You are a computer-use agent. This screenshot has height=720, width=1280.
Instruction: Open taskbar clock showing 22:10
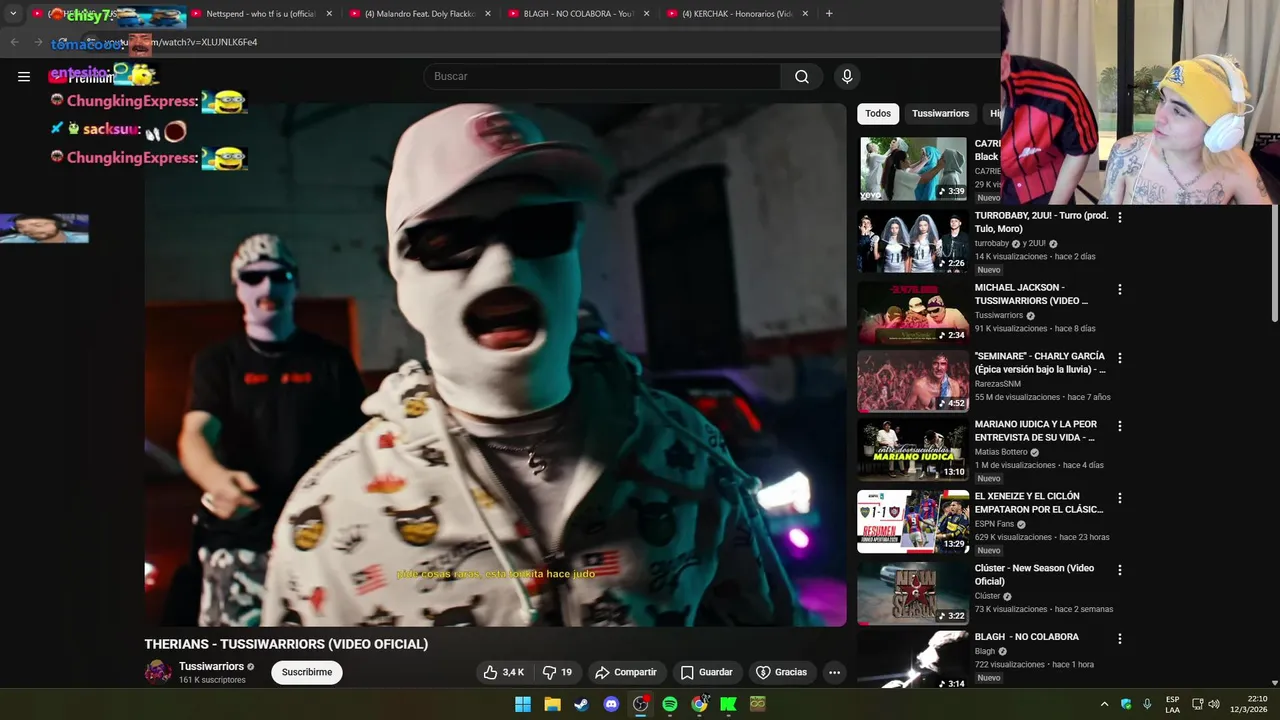pos(1249,704)
